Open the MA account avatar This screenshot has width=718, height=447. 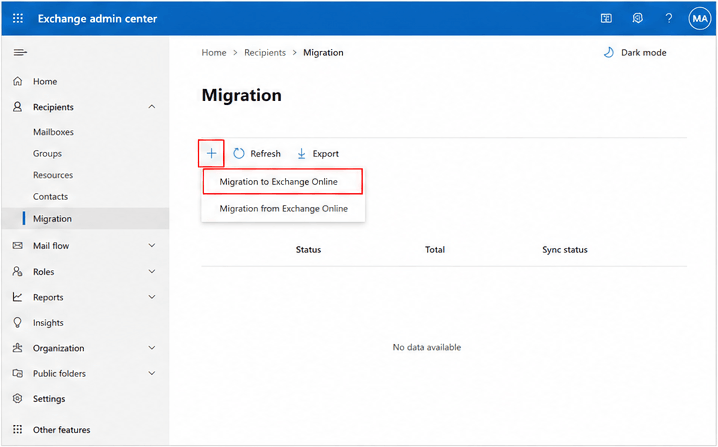point(700,18)
